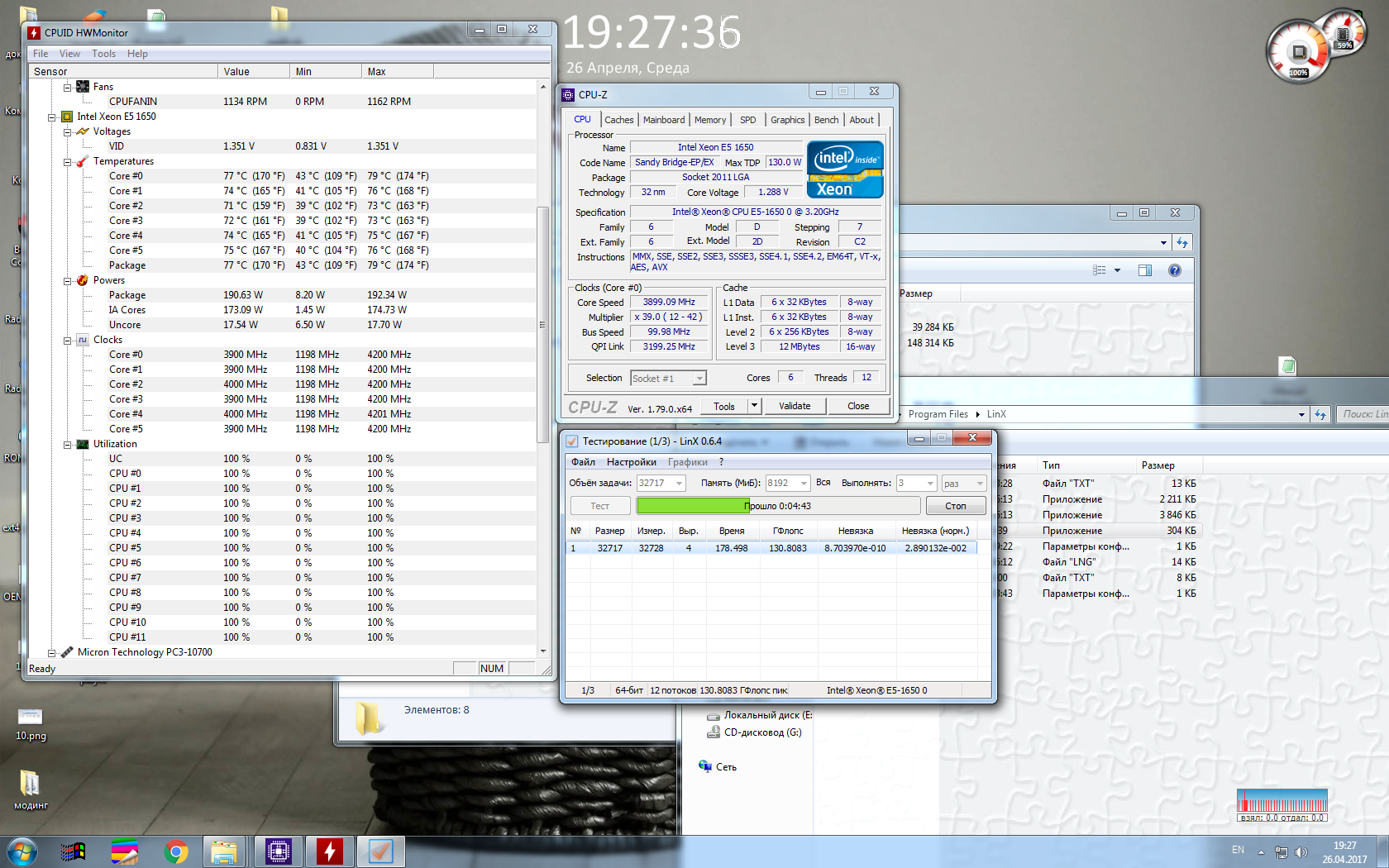Collapse the Clocks group in HWMonitor
Screen dimensions: 1389x868
pos(68,340)
